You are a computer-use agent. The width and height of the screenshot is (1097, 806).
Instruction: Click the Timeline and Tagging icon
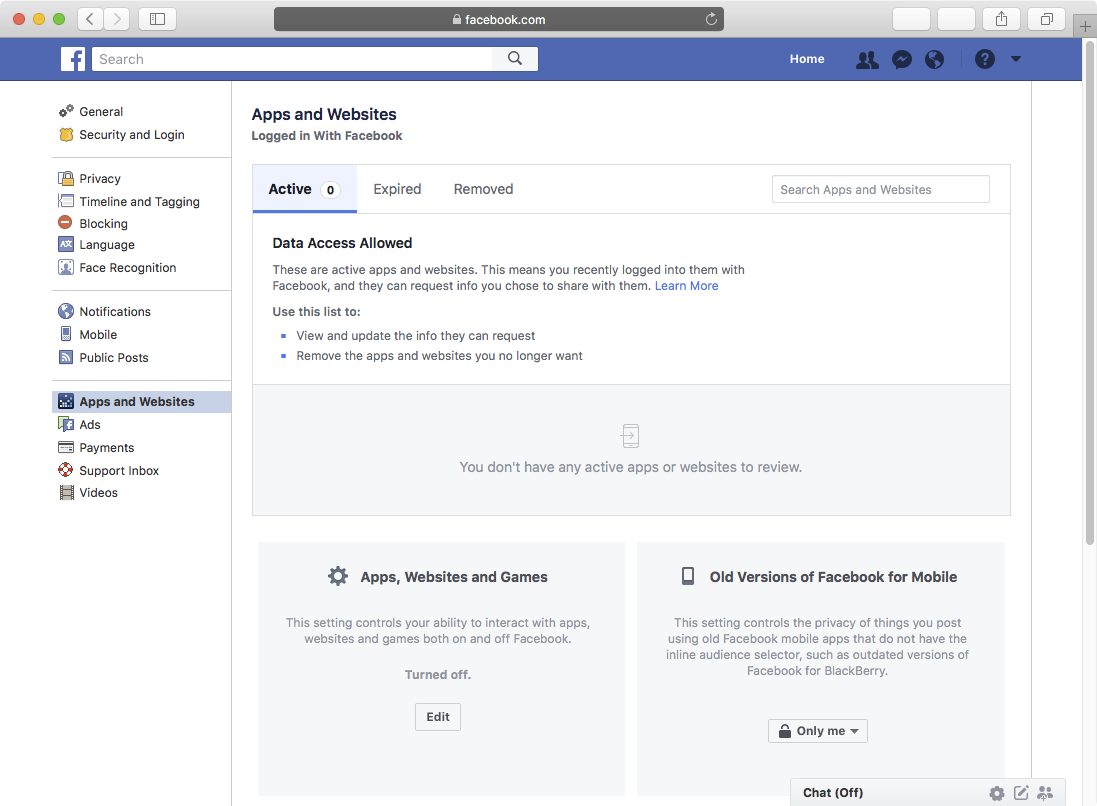click(x=66, y=202)
